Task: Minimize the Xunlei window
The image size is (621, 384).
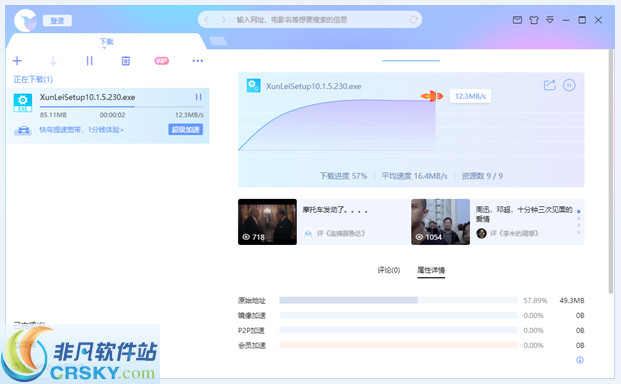Action: point(566,20)
